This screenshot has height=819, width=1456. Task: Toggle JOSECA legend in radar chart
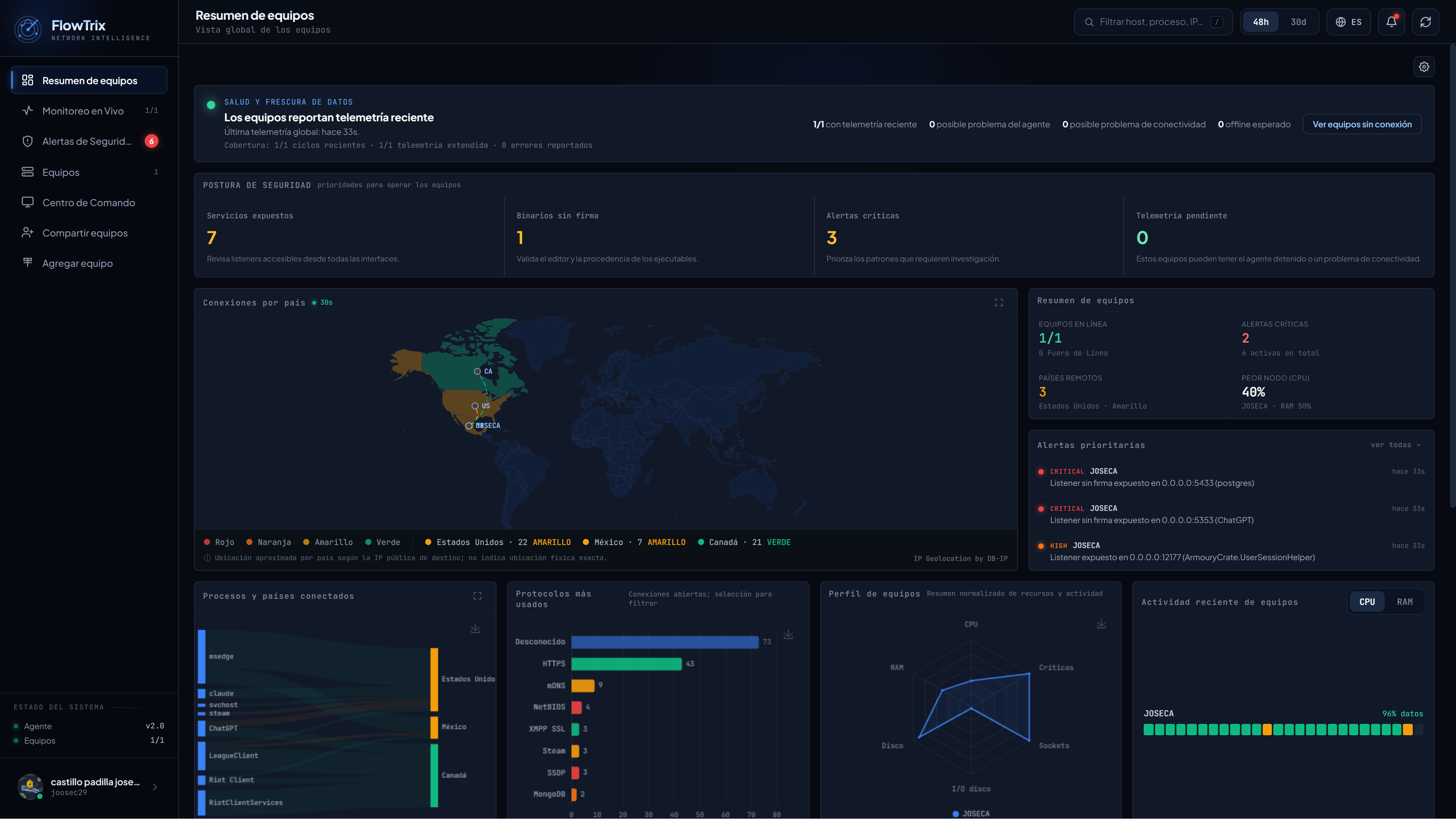(x=971, y=814)
